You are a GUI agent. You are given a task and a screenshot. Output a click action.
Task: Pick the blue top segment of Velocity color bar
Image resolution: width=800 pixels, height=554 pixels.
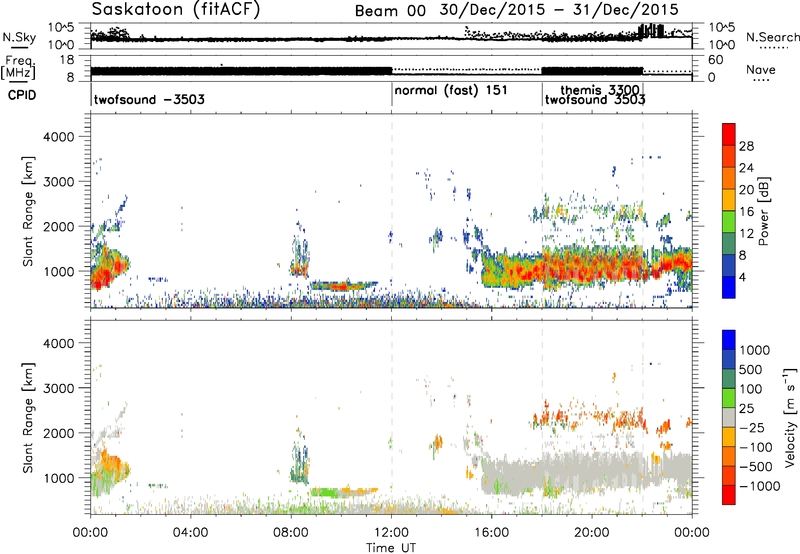click(x=729, y=340)
